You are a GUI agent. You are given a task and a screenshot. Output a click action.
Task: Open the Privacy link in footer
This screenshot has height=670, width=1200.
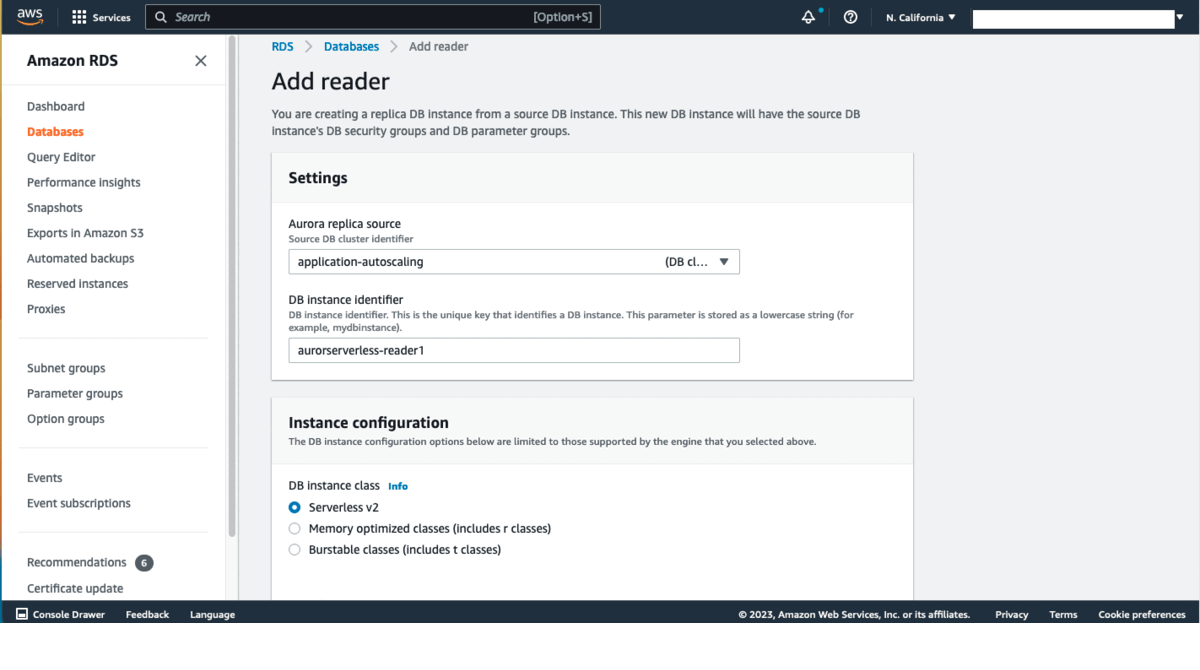click(1012, 614)
